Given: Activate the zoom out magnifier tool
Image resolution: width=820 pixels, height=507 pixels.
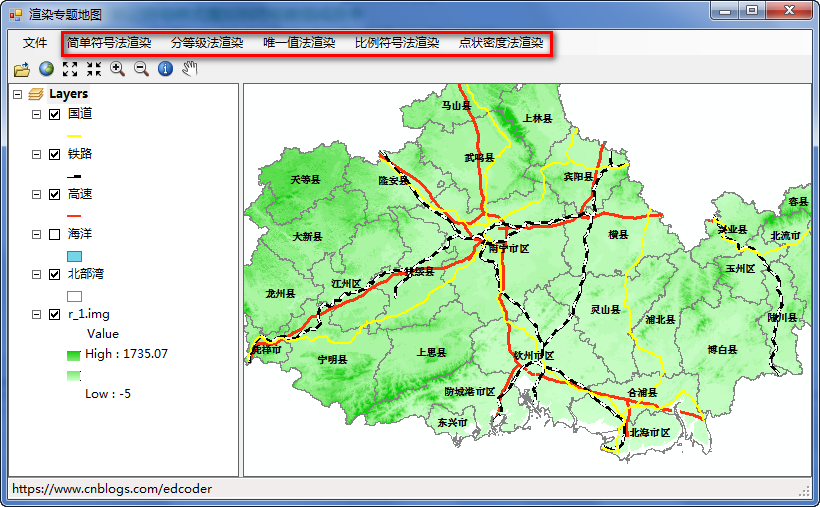Looking at the screenshot, I should tap(141, 69).
